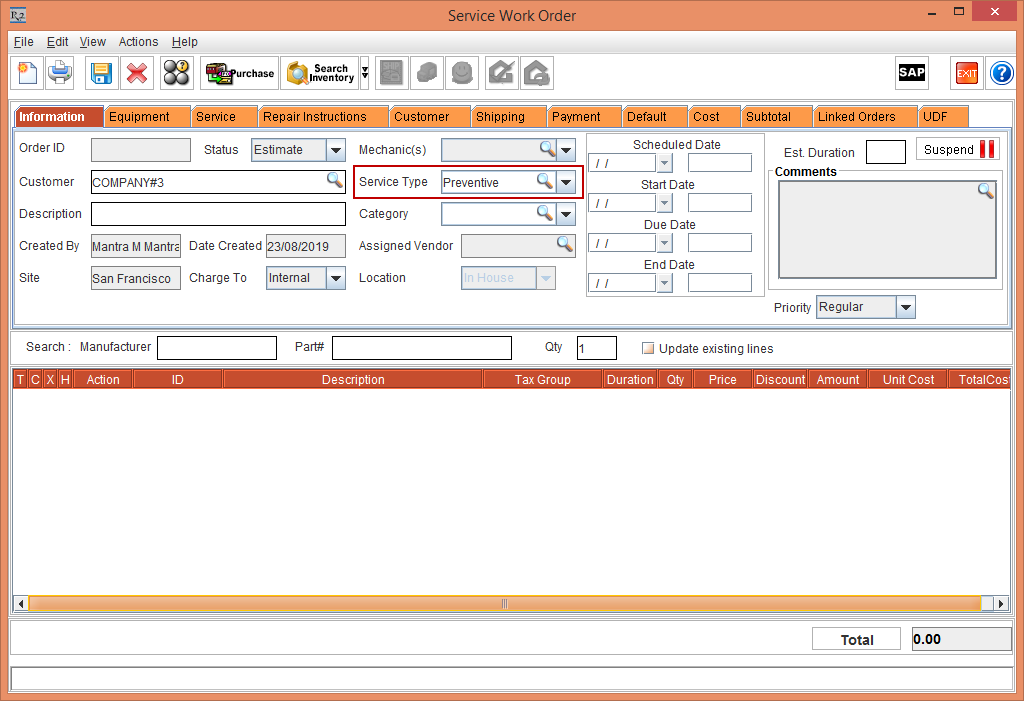Open the Service Type dropdown arrow
1024x701 pixels.
(566, 182)
